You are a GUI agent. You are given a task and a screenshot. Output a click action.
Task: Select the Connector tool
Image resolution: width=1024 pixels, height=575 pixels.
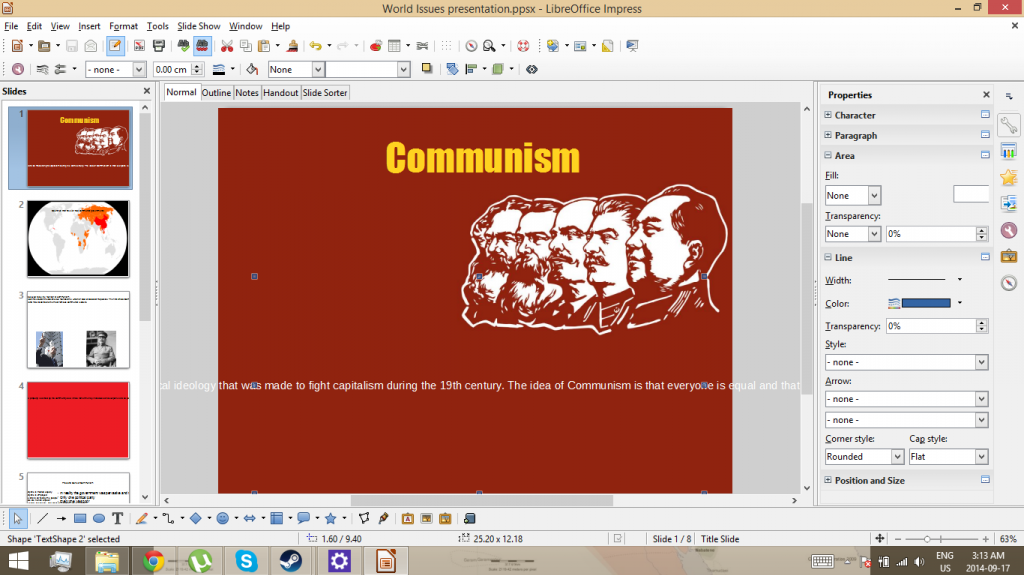click(168, 519)
